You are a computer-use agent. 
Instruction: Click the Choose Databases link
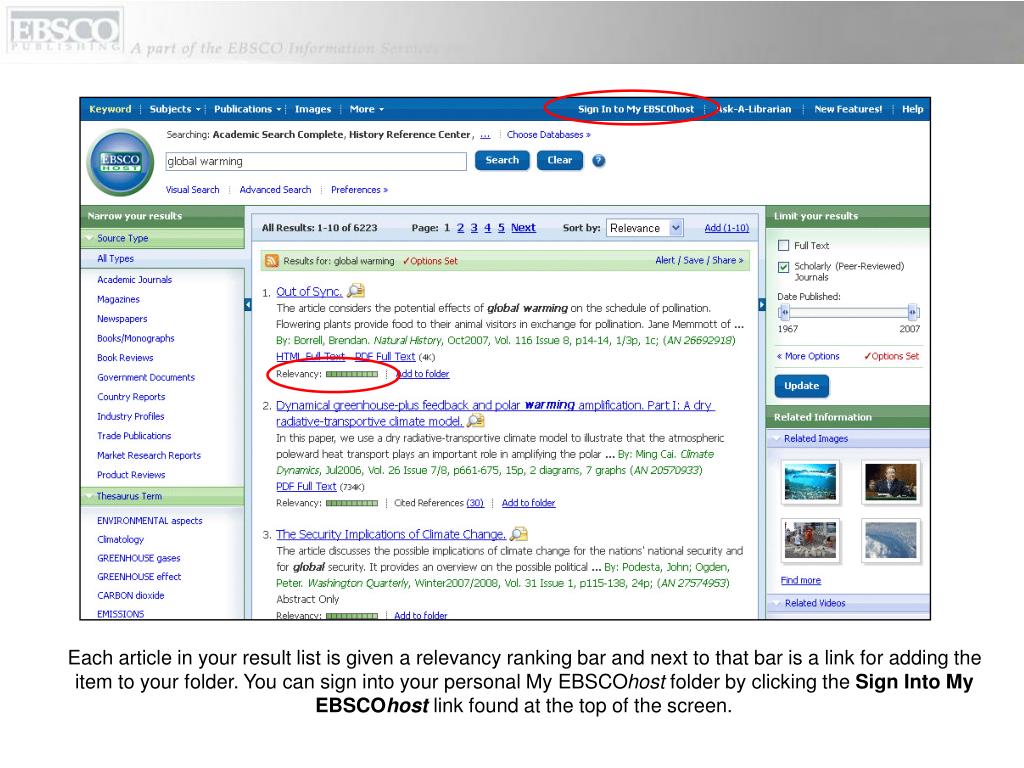pyautogui.click(x=549, y=135)
